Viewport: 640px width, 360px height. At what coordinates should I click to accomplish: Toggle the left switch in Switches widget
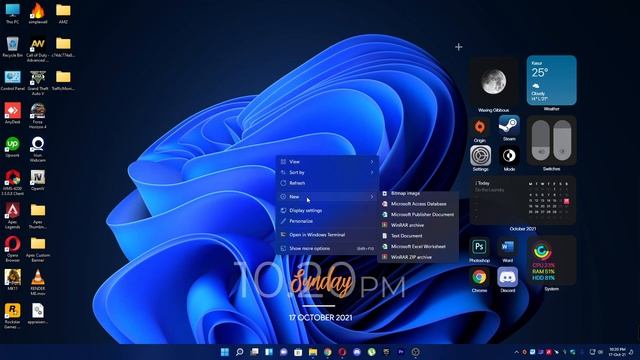coord(541,141)
